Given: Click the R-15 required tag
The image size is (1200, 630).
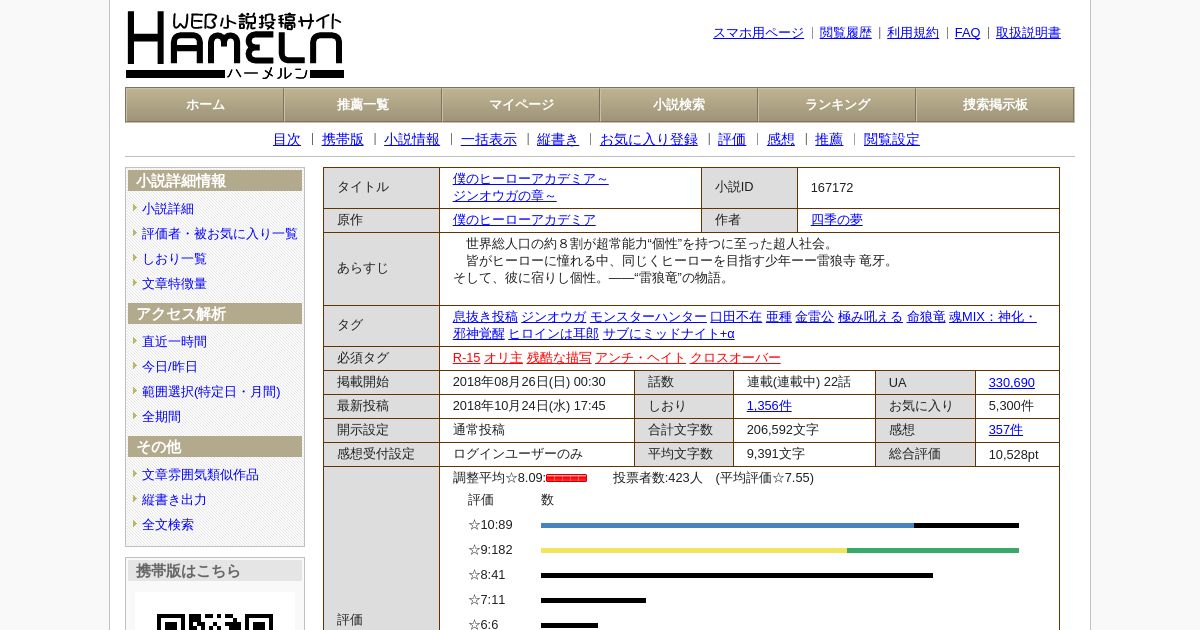Looking at the screenshot, I should pos(466,358).
